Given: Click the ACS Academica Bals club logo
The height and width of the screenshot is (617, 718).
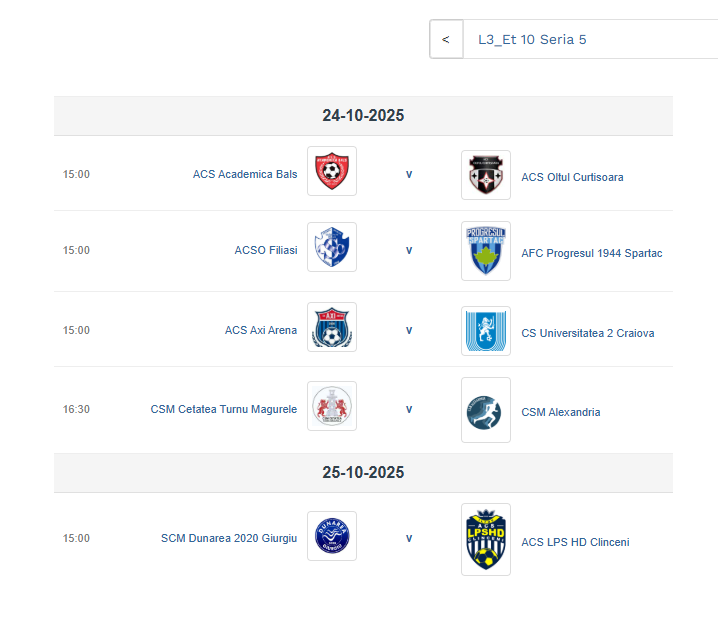Looking at the screenshot, I should click(x=332, y=171).
